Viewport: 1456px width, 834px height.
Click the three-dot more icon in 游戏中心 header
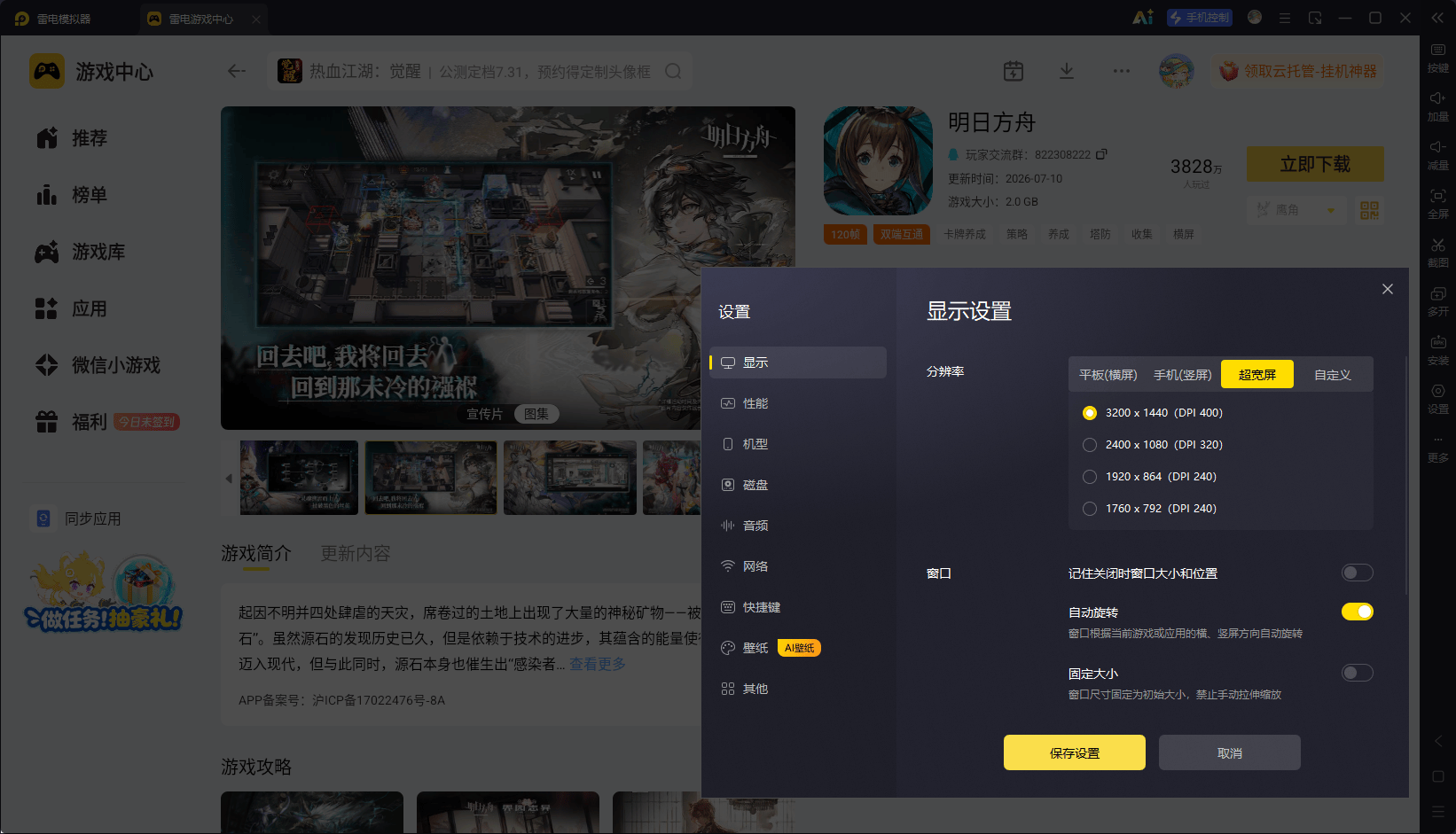pyautogui.click(x=1122, y=71)
